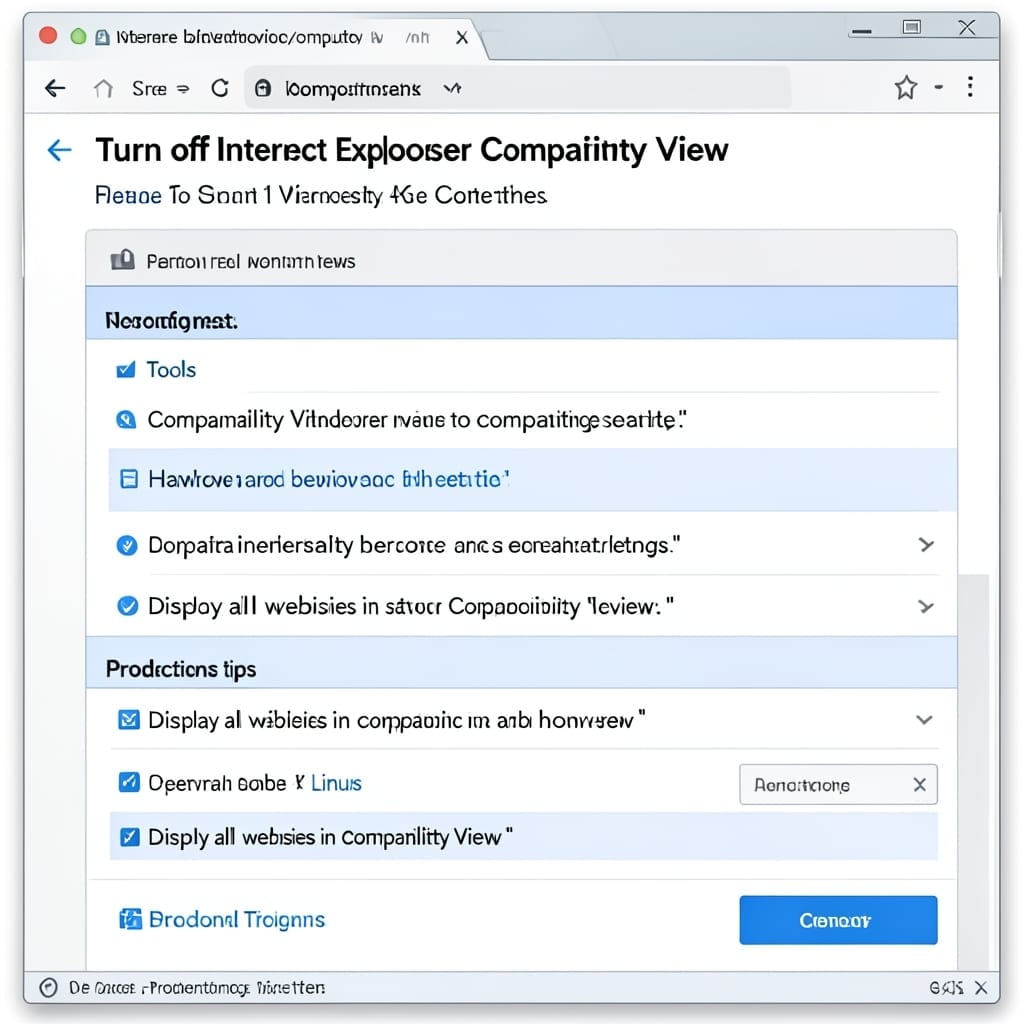Toggle the checkbox beside 'Display al wableies in corppaonic'
Screen dimensions: 1024x1024
129,720
